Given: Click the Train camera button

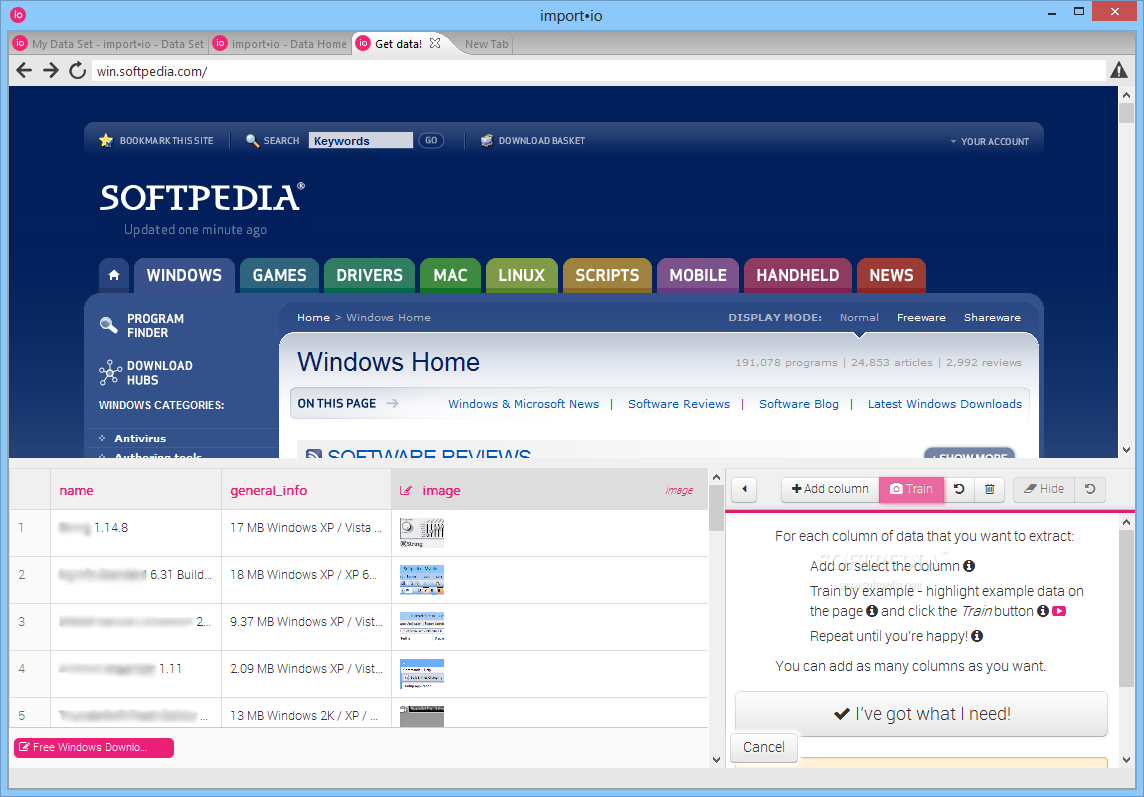Looking at the screenshot, I should (911, 489).
